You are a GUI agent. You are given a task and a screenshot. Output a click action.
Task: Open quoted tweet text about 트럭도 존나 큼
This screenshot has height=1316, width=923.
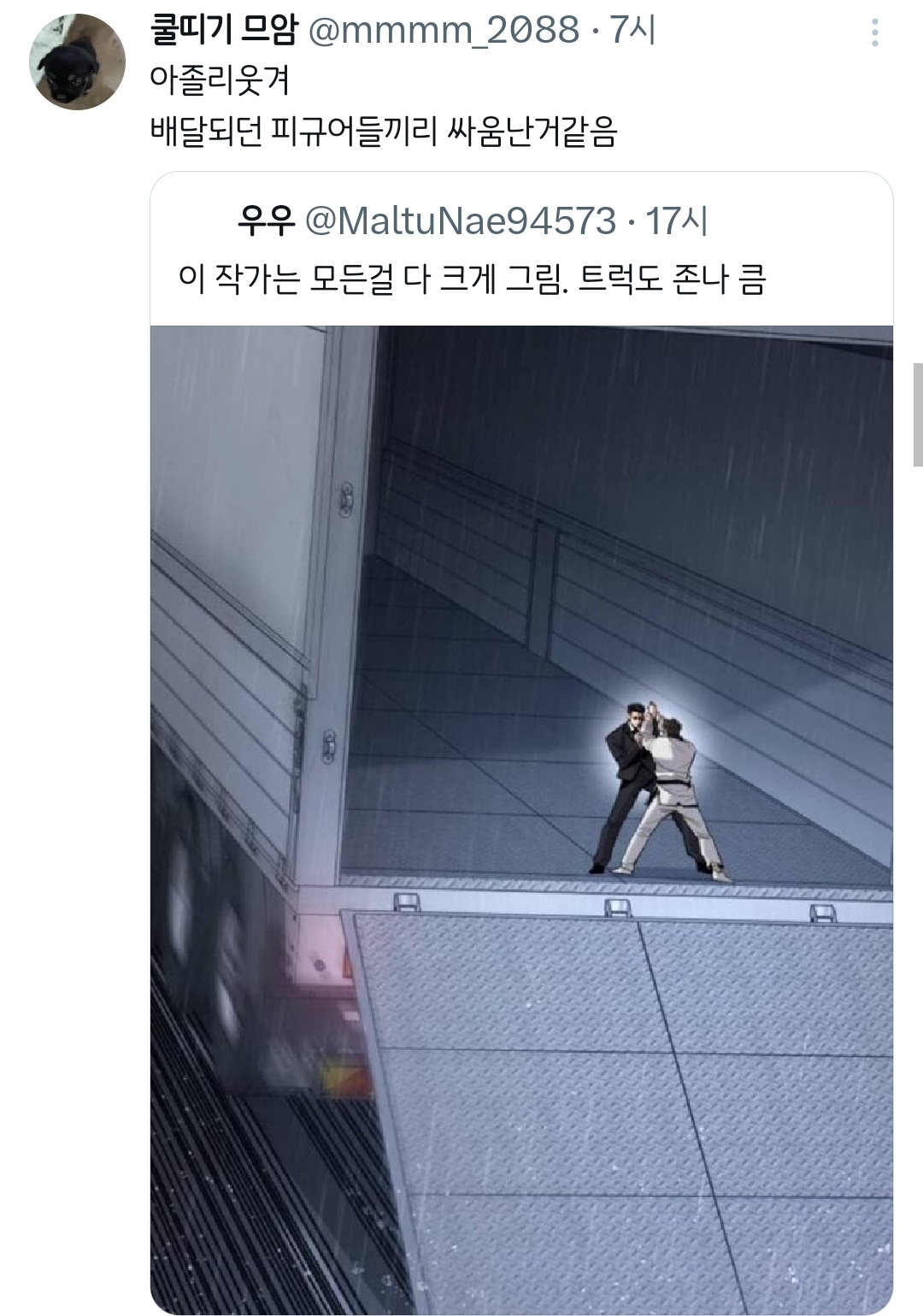point(472,279)
